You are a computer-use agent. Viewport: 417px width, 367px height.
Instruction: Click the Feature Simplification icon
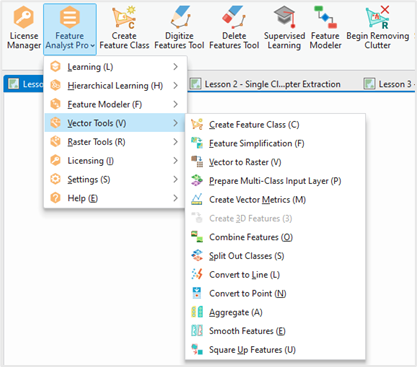[x=197, y=143]
